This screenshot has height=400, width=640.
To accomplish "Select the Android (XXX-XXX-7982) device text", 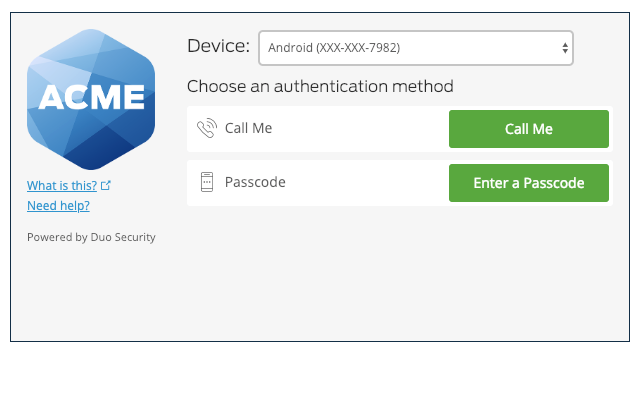I will (334, 48).
